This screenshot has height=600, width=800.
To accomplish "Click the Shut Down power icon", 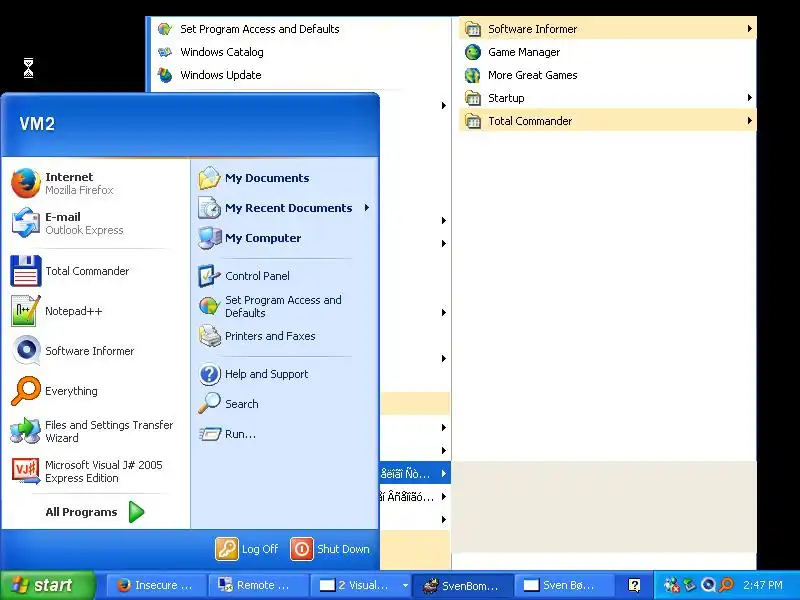I will [x=302, y=549].
